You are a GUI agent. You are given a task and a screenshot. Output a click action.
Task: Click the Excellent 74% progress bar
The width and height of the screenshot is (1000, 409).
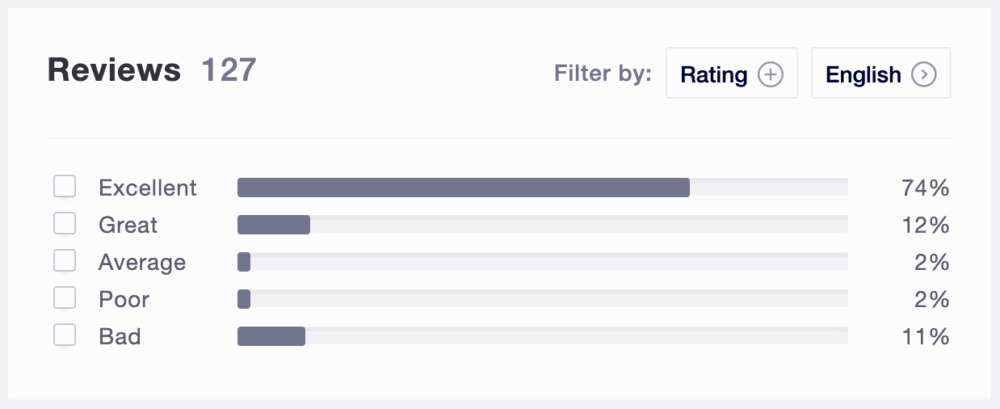coord(463,188)
